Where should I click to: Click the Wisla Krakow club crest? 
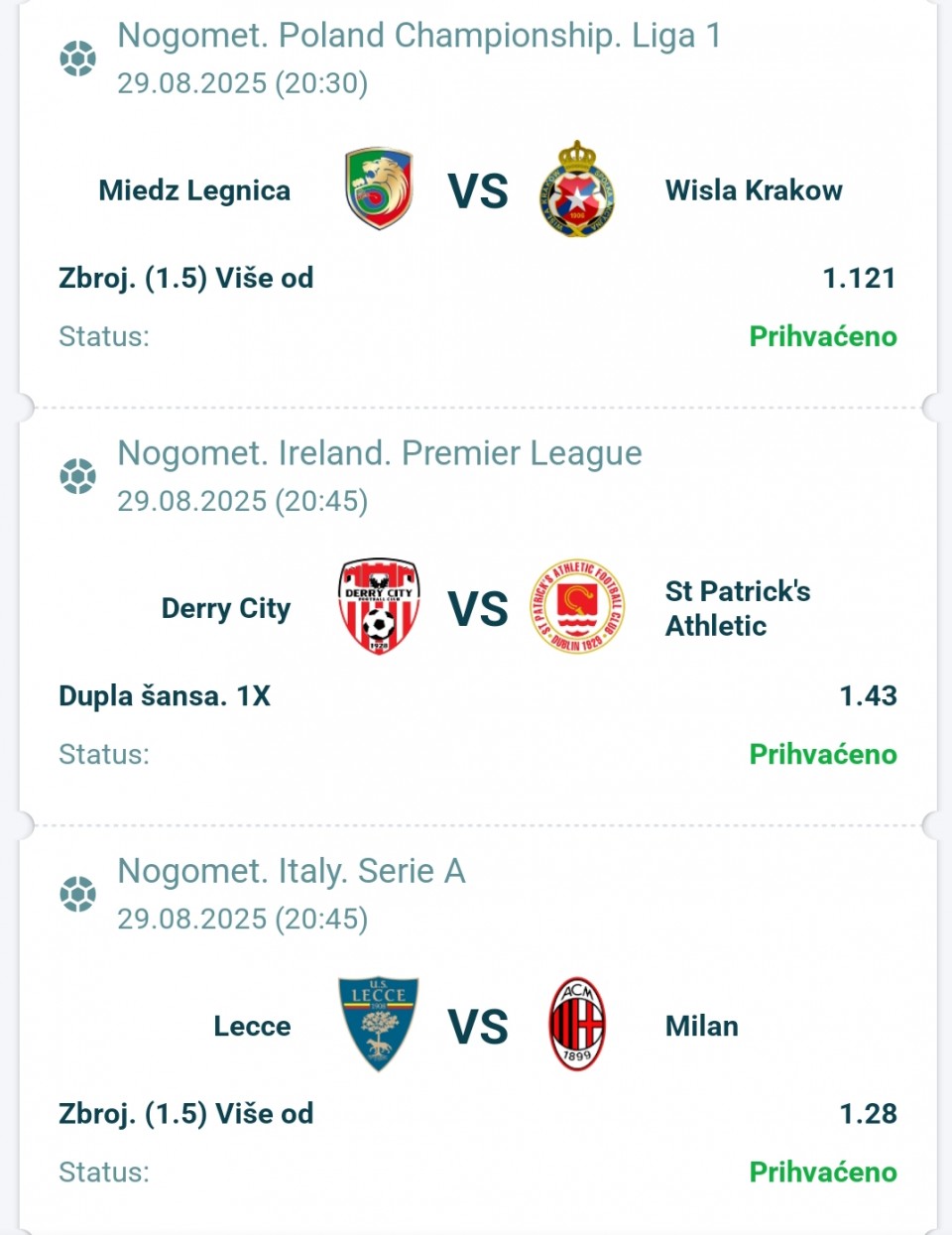577,188
